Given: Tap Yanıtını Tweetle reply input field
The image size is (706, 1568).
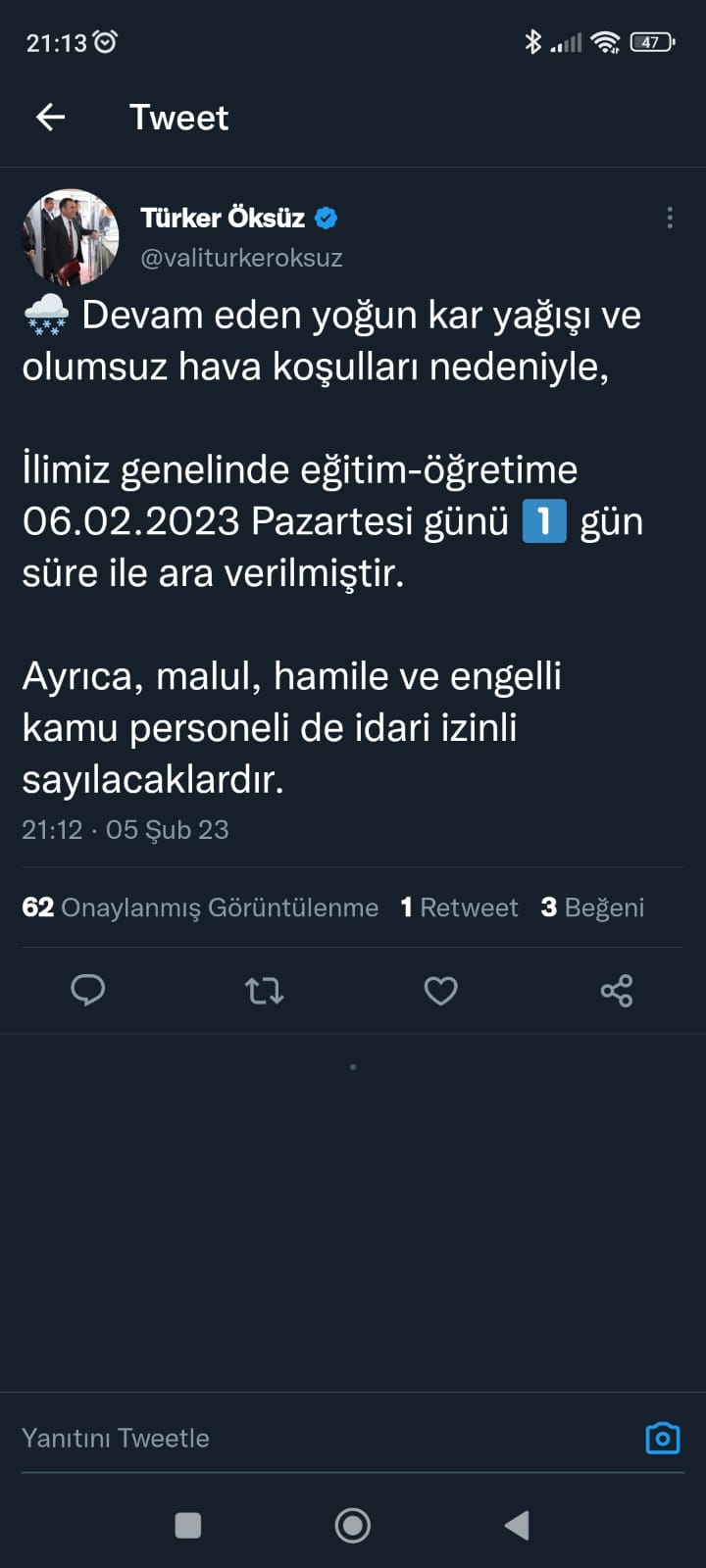Looking at the screenshot, I should [x=116, y=1438].
